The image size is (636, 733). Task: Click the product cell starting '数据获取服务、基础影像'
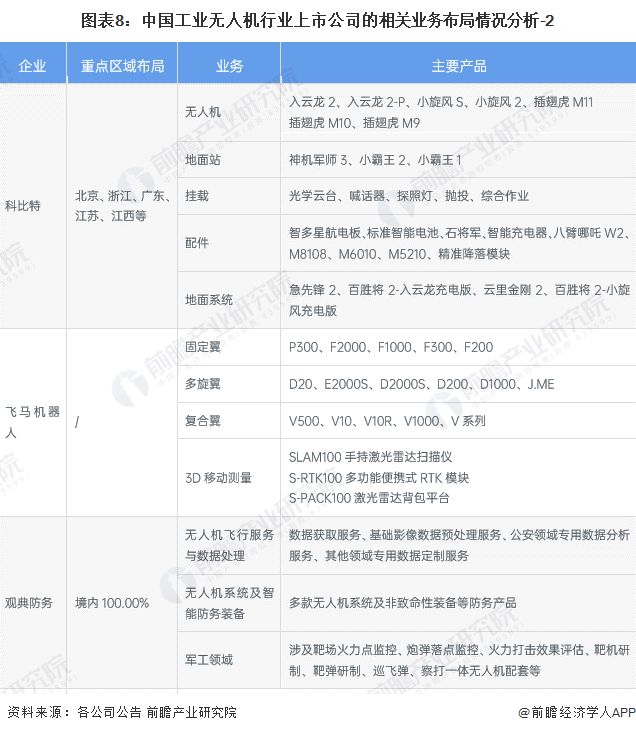coord(459,546)
